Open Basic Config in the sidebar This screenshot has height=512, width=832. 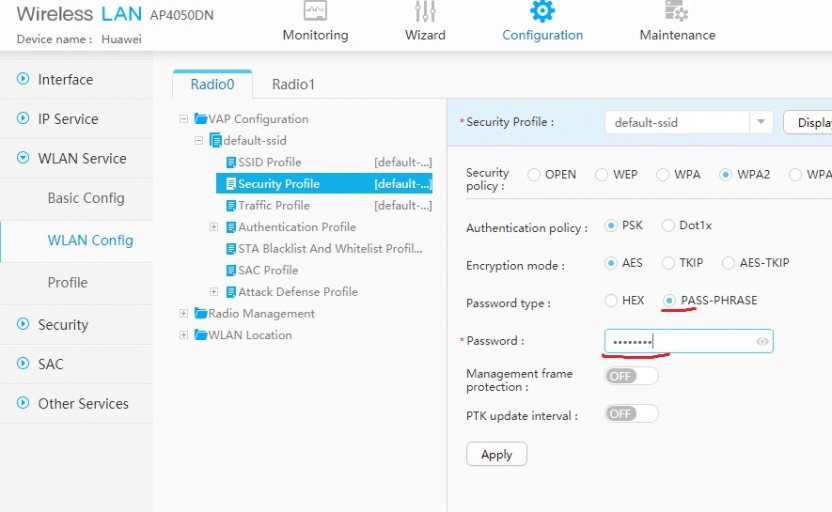(x=86, y=198)
